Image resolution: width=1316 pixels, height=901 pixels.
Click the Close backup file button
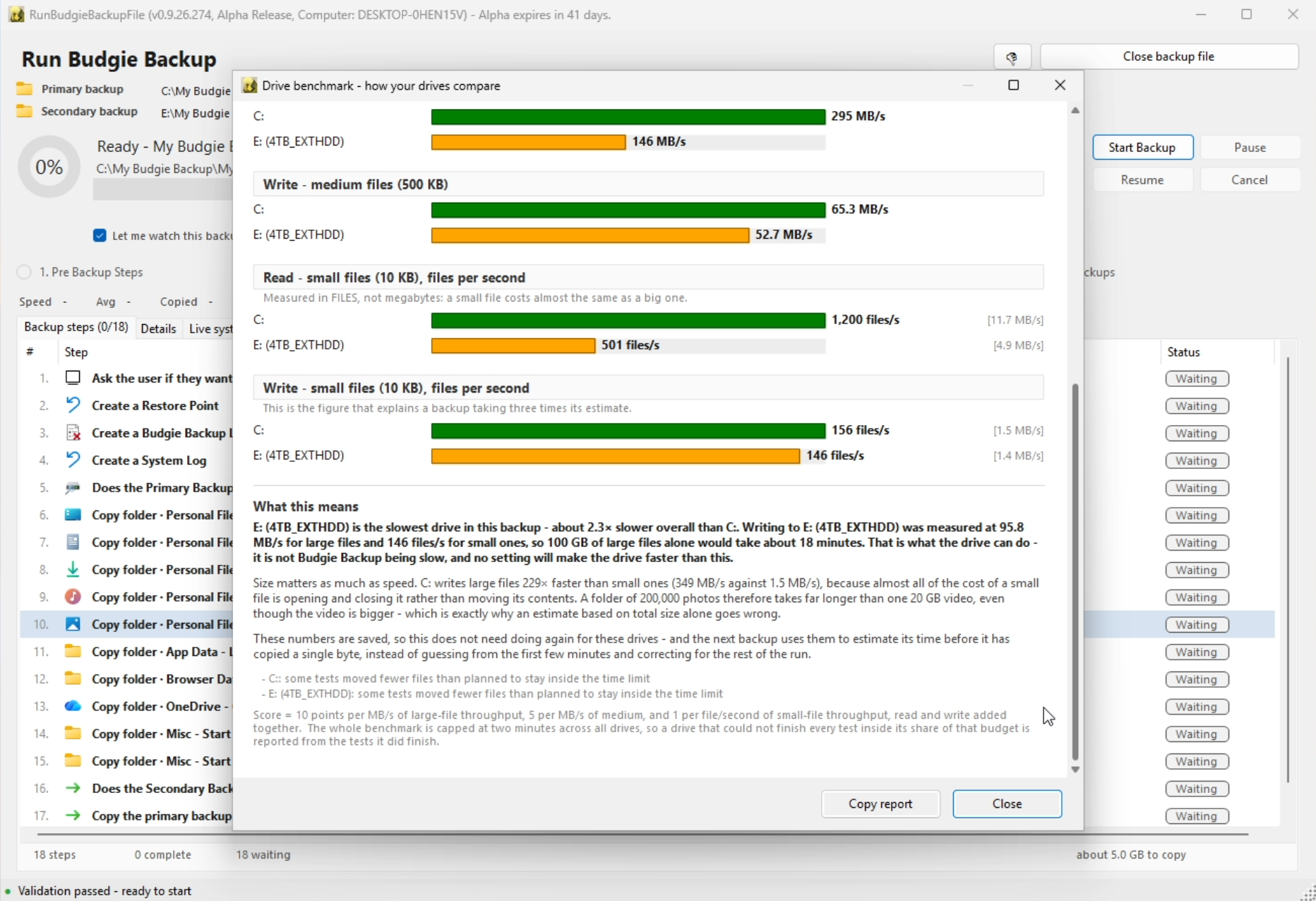coord(1168,56)
